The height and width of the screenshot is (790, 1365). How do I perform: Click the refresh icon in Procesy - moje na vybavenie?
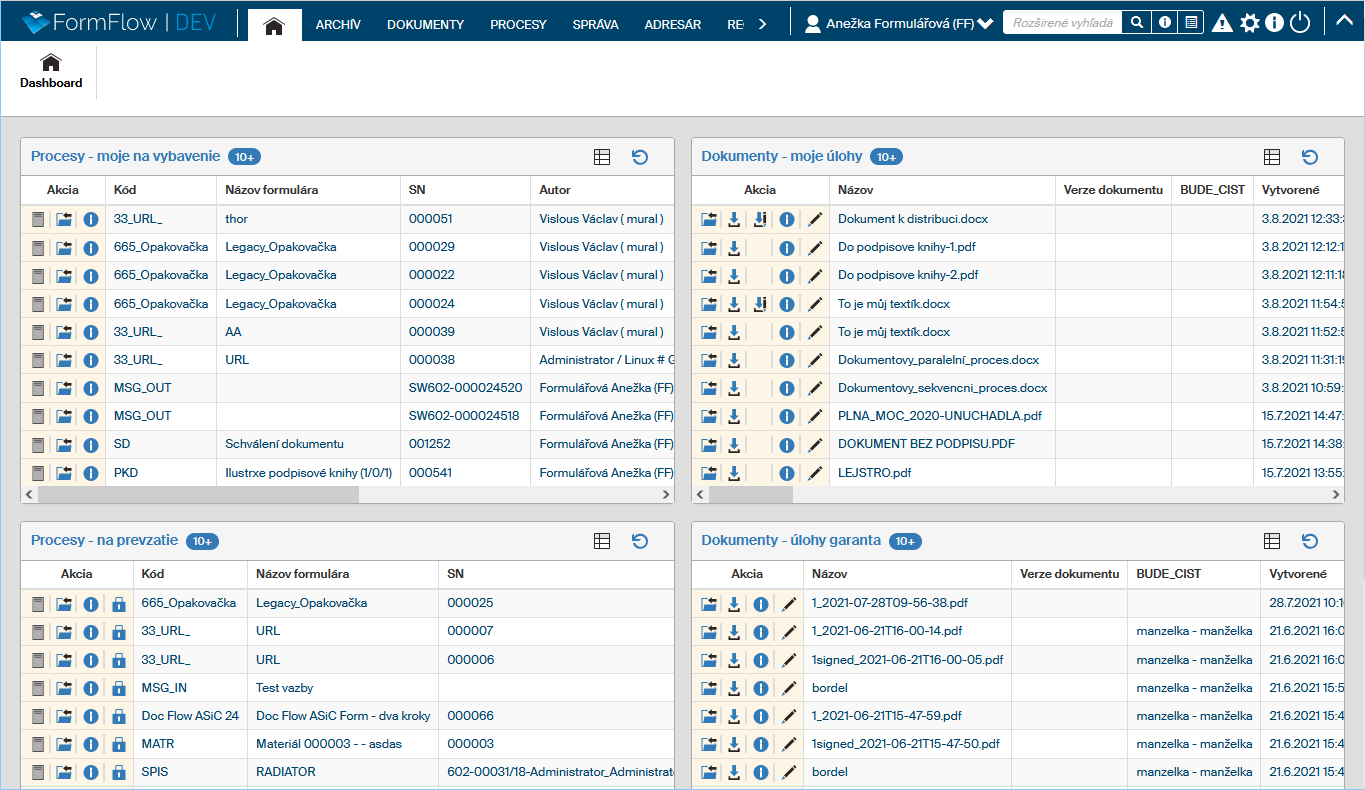pos(640,157)
